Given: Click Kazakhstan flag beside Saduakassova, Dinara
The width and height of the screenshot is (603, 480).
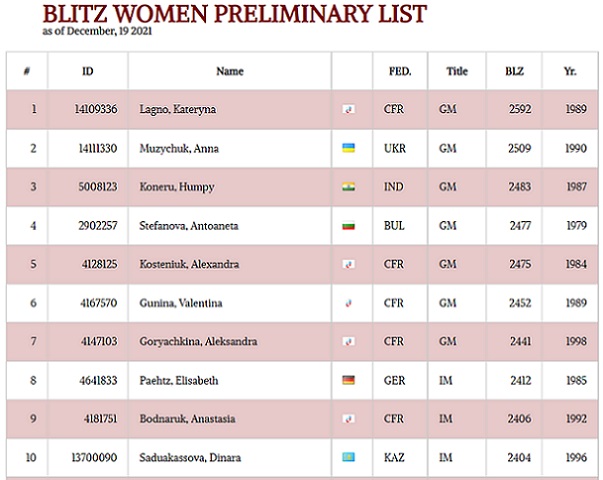Looking at the screenshot, I should 348,458.
